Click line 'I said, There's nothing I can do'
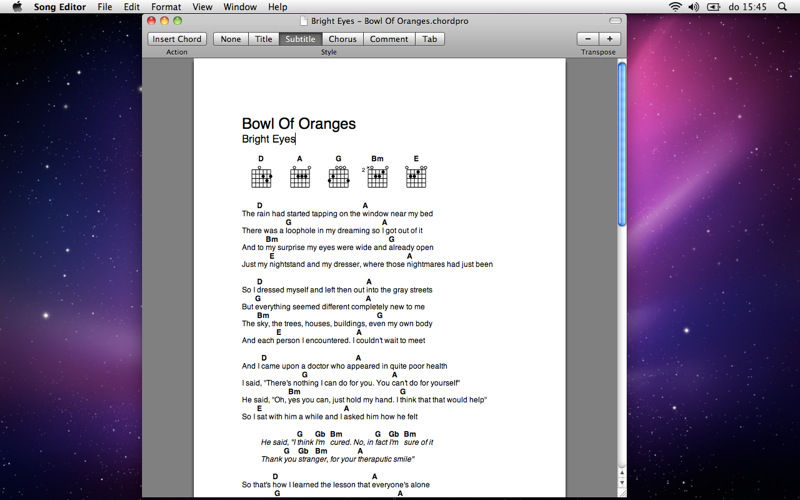 pos(351,383)
